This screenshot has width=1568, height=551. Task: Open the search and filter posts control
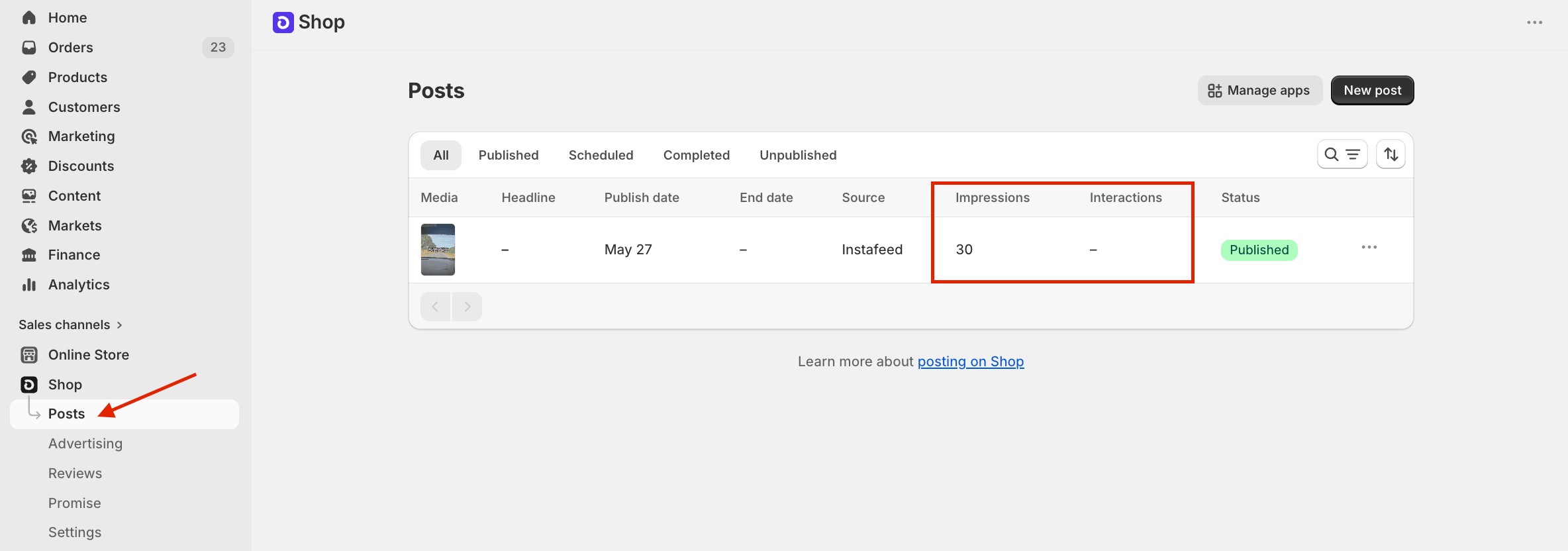(1342, 154)
